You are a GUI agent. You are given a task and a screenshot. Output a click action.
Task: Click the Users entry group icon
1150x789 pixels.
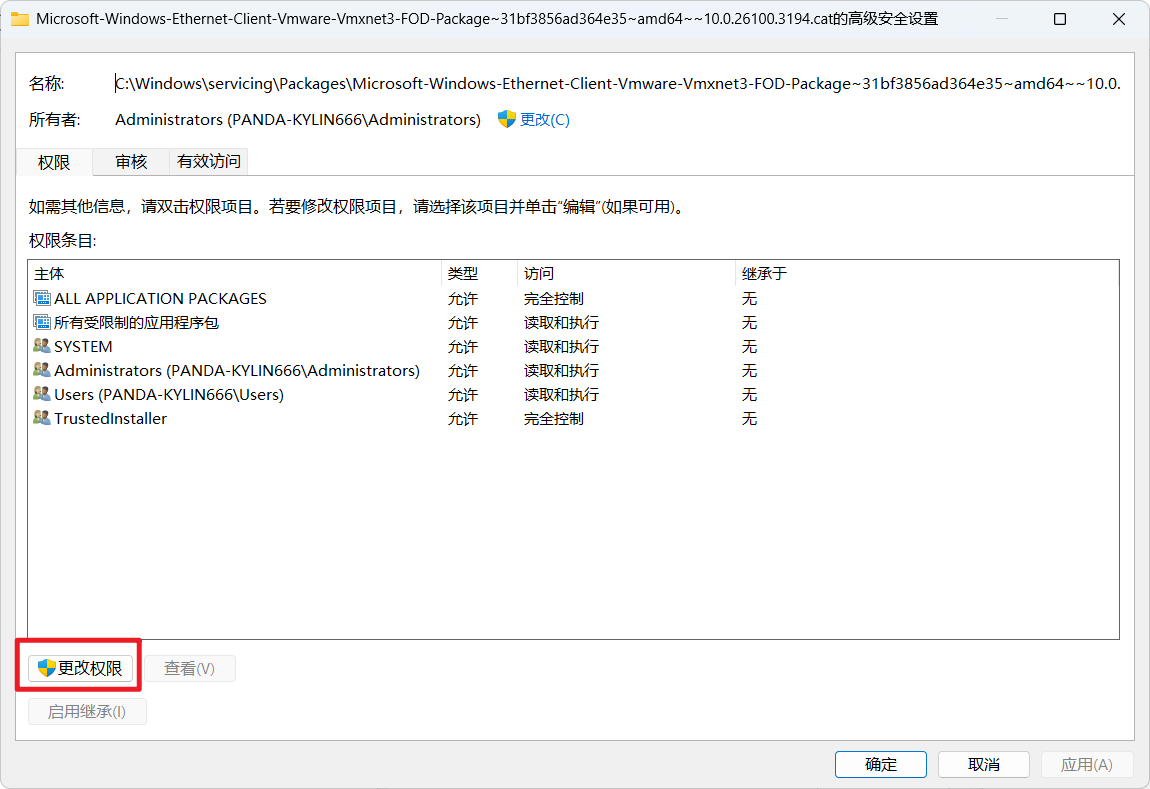[x=42, y=394]
